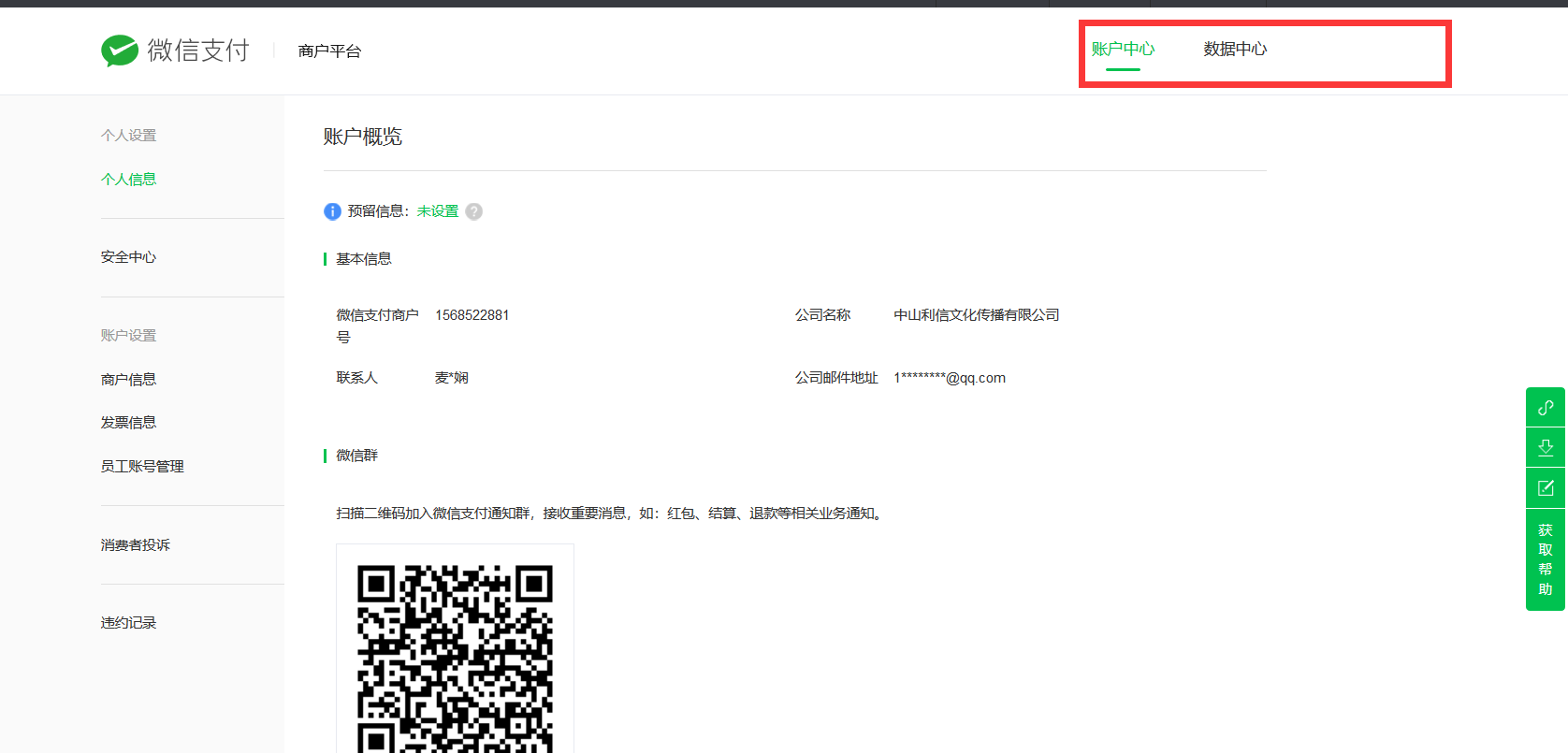Click the 账户概览 page heading
Image resolution: width=1568 pixels, height=753 pixels.
click(x=363, y=137)
